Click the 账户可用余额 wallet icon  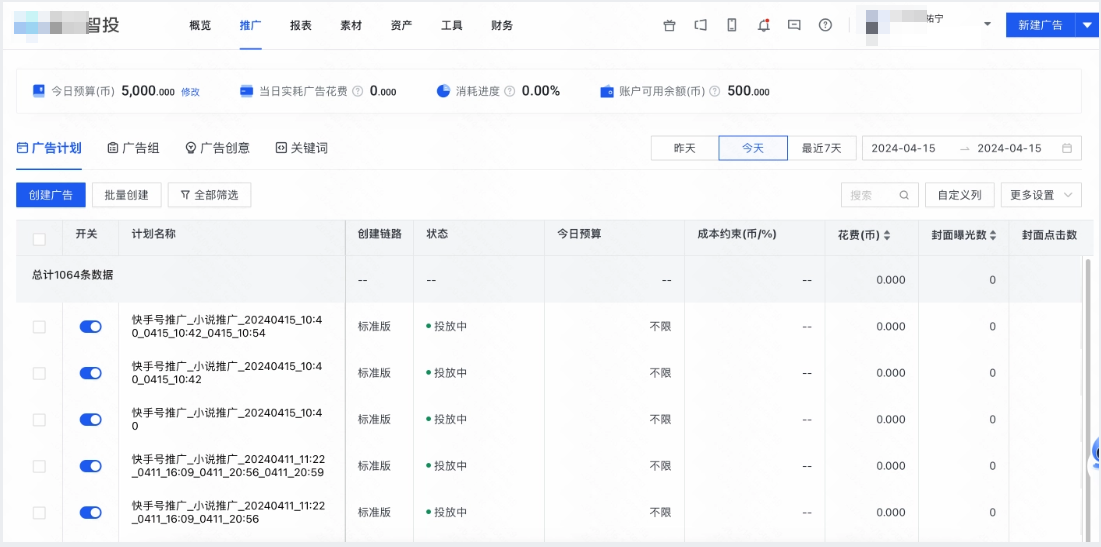(607, 91)
